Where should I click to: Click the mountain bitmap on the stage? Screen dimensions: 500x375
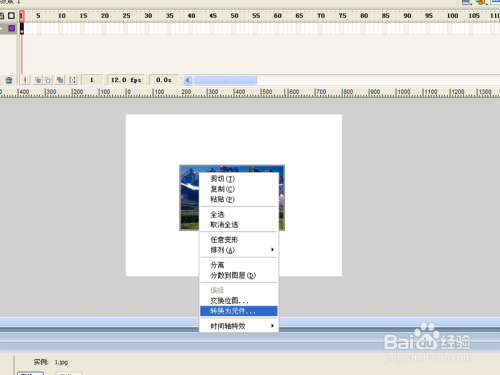pyautogui.click(x=189, y=200)
